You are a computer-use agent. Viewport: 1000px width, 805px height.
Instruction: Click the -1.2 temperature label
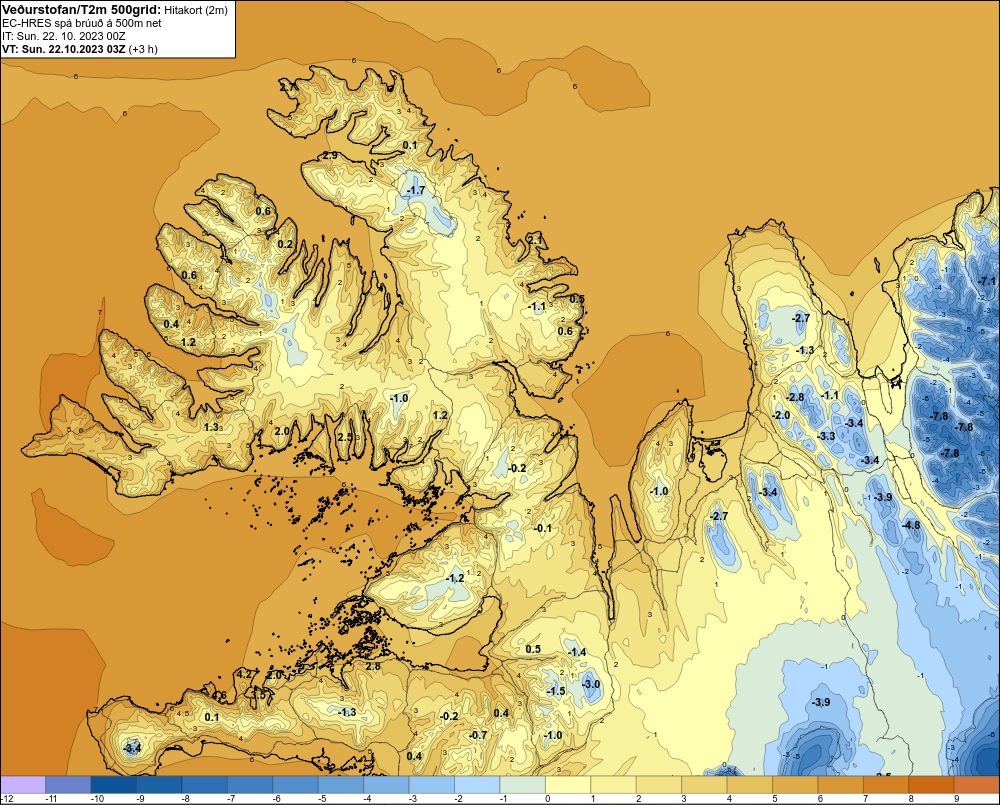[x=455, y=578]
